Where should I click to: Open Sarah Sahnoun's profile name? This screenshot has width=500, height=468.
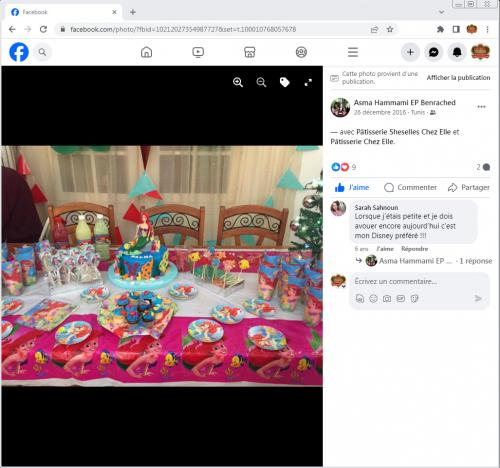tap(376, 207)
